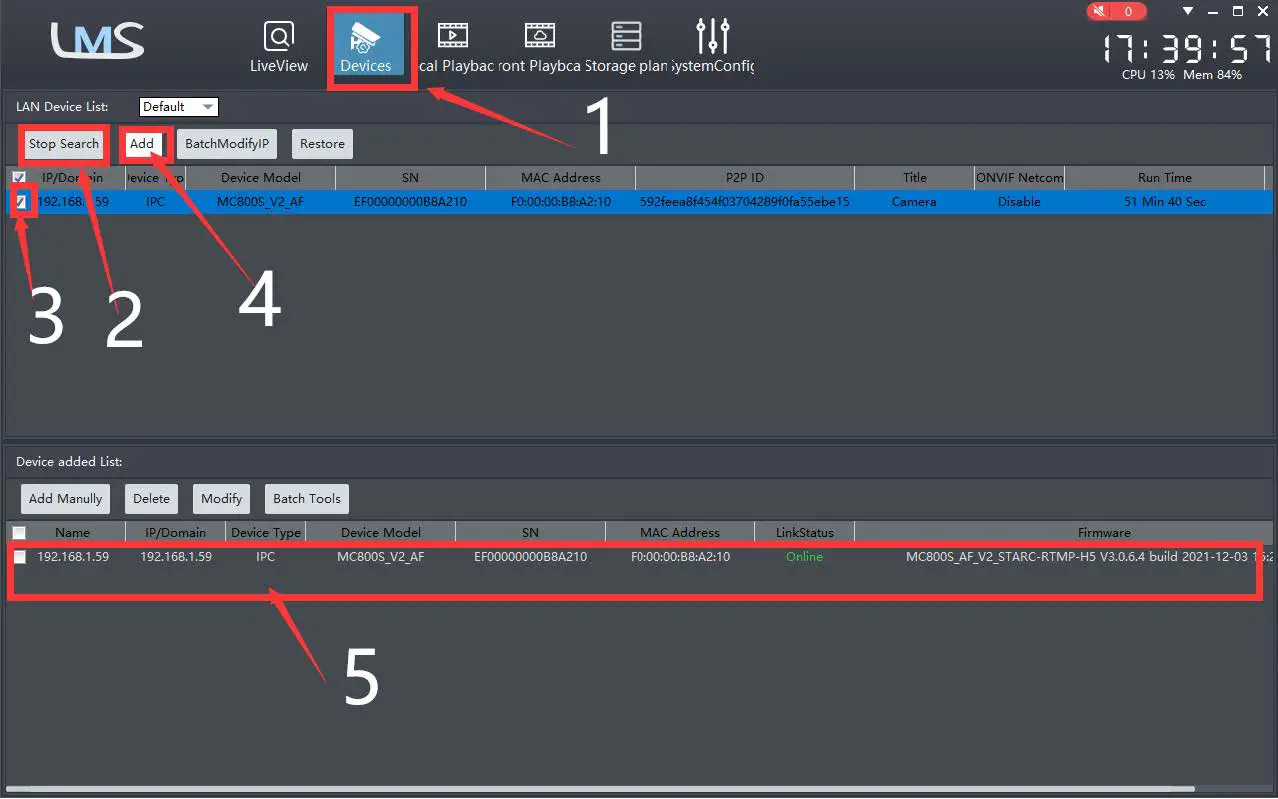Click the 17:39:57 clock display
The image size is (1278, 799).
coord(1186,48)
